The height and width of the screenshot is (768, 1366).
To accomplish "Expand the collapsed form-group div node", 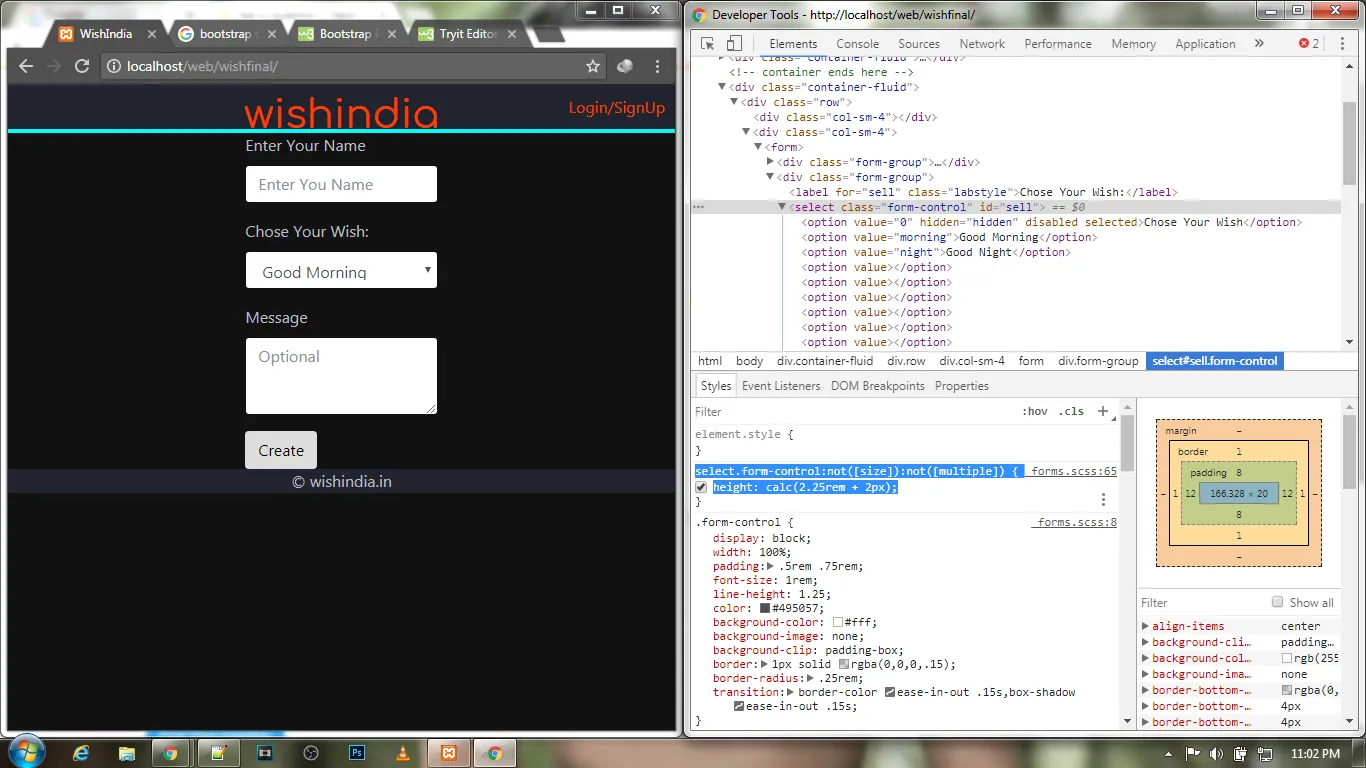I will tap(771, 162).
